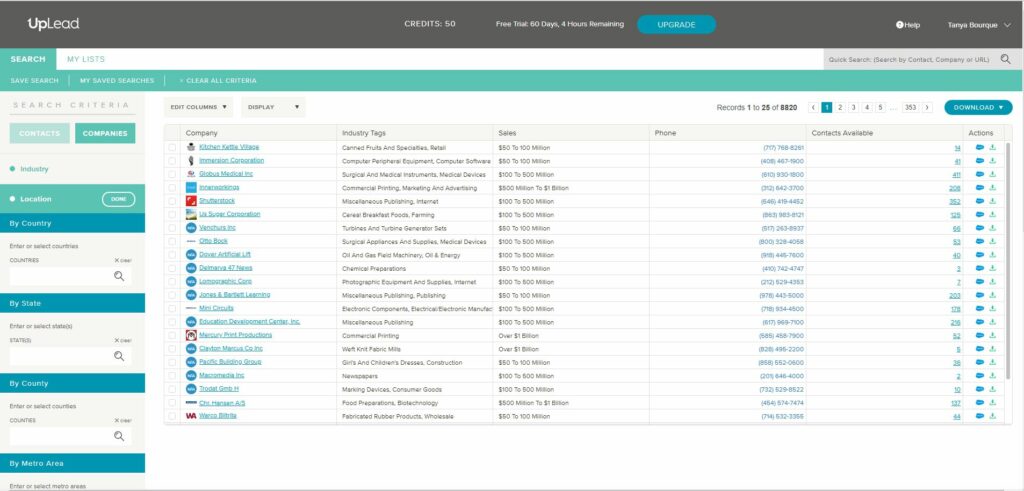Click Salesforce export icon for Mini Circuits row
Viewport: 1024px width, 491px height.
980,309
